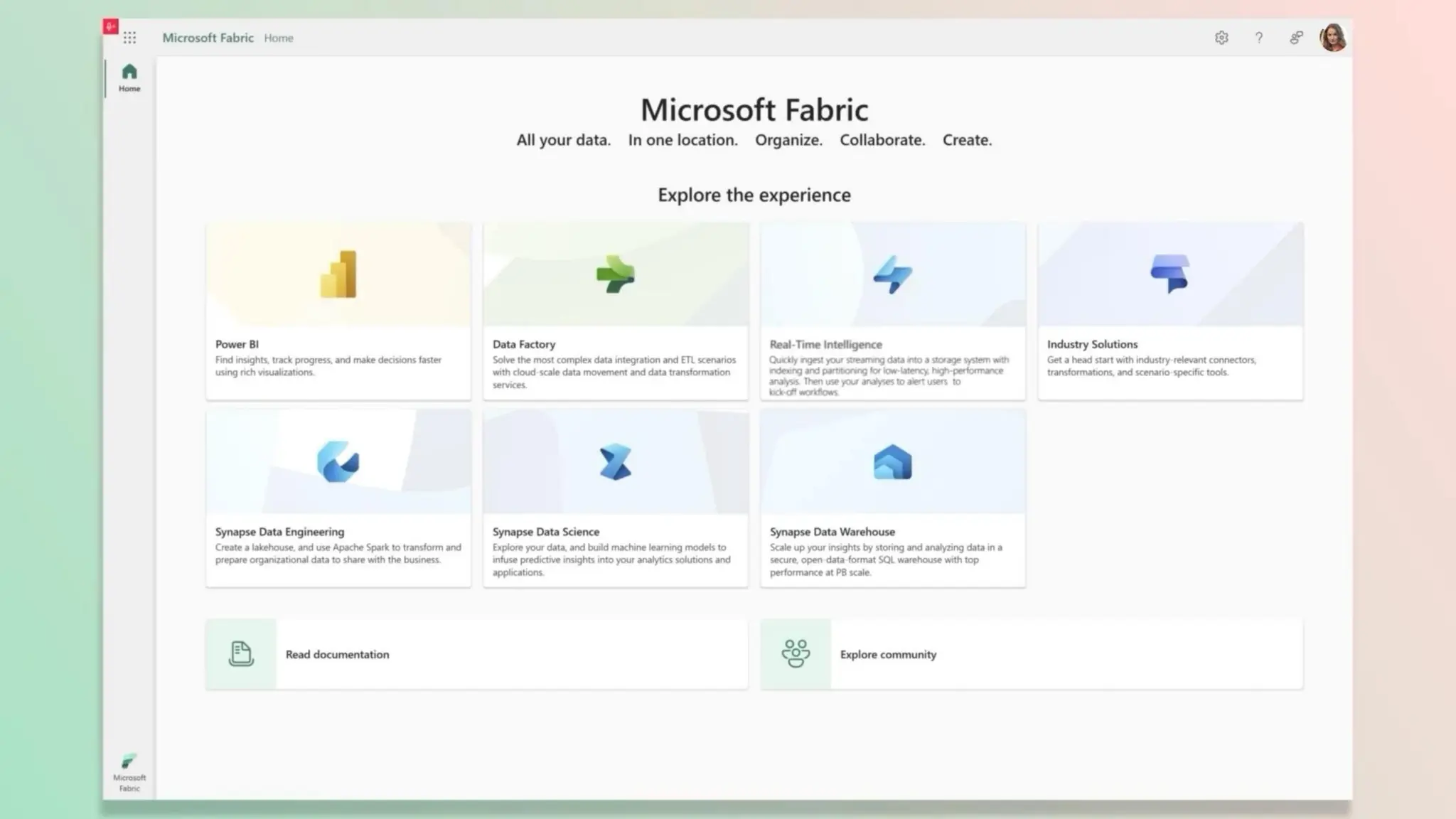
Task: Open the Synapse Data Warehouse card title
Action: 832,532
